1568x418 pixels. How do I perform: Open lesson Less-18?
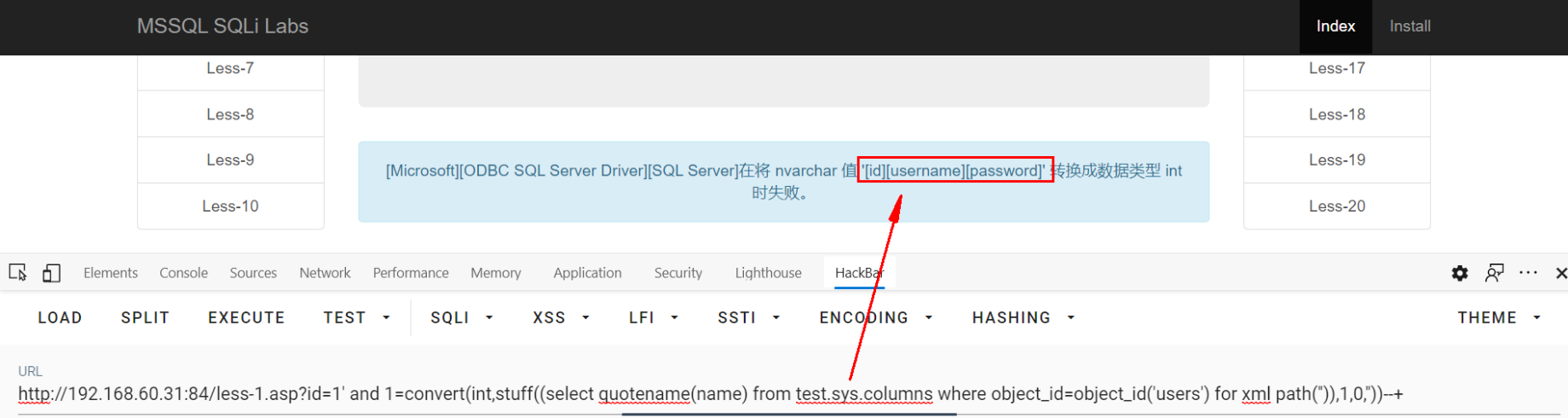click(x=1337, y=114)
